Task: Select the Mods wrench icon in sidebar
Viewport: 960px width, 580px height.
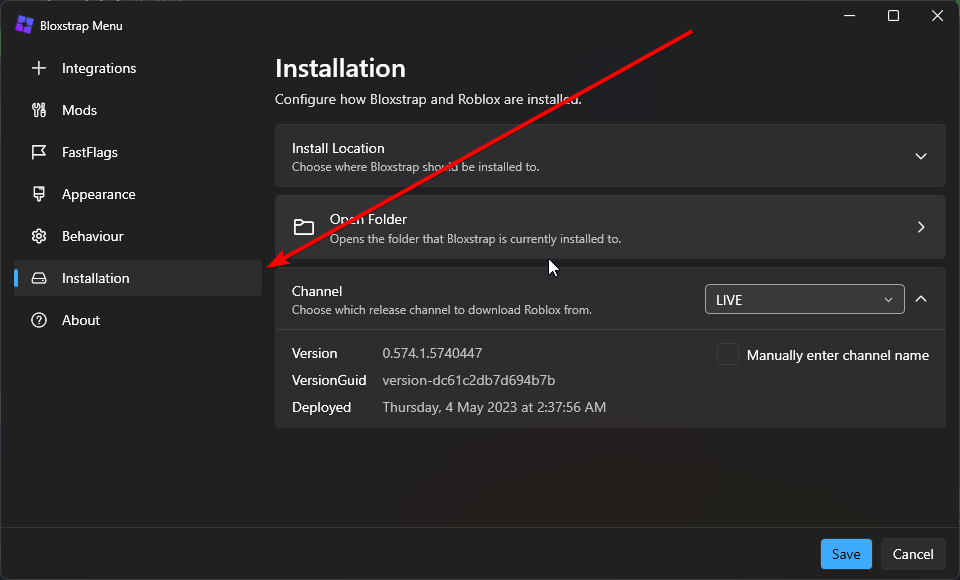Action: 40,110
